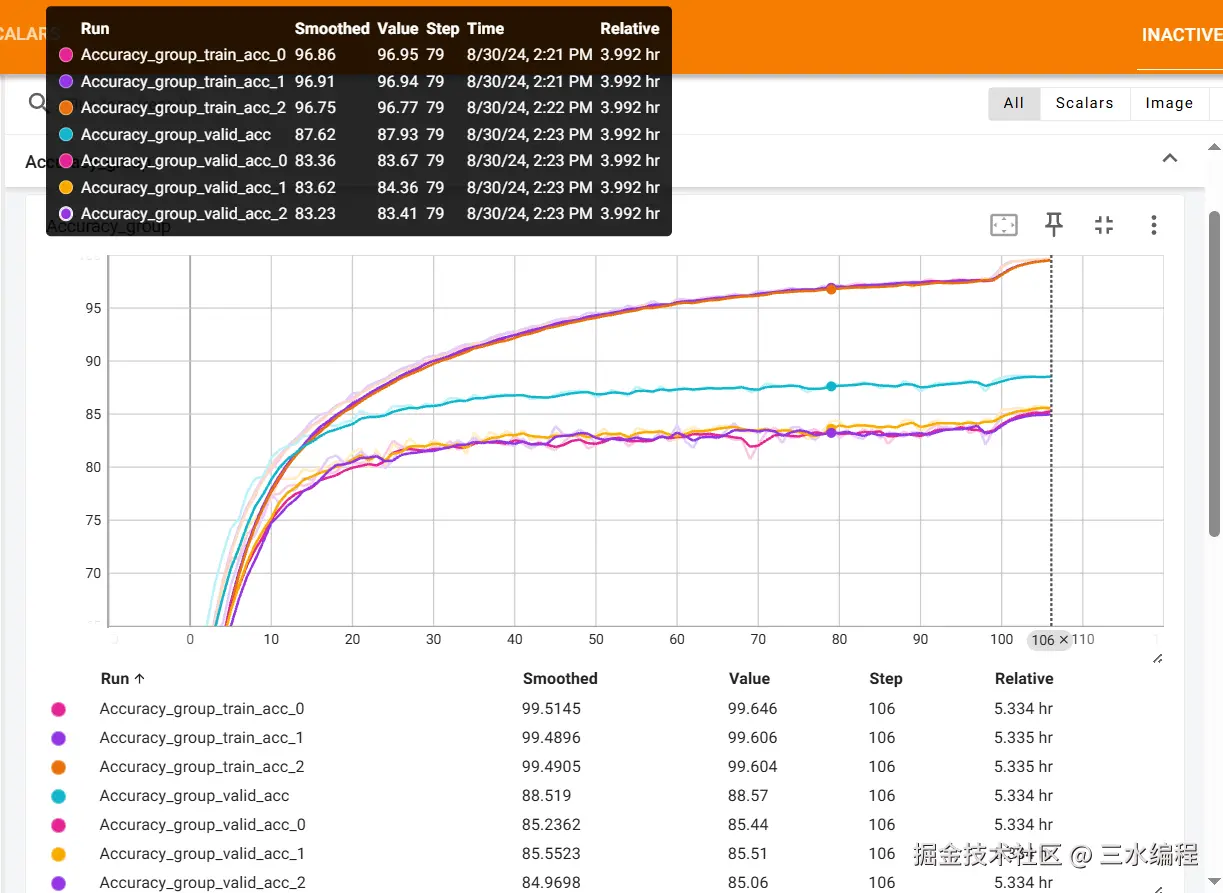
Task: Click the smoothed value 85.5523
Action: 551,854
